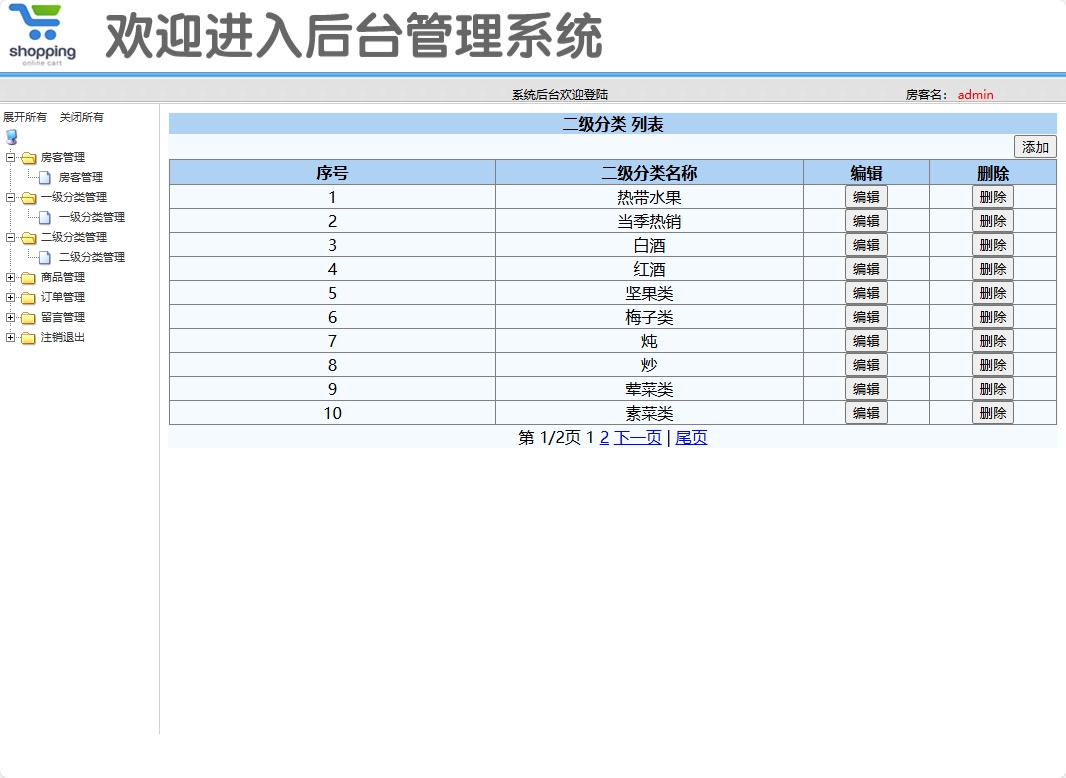Click the 素菜类 name cell

point(649,413)
